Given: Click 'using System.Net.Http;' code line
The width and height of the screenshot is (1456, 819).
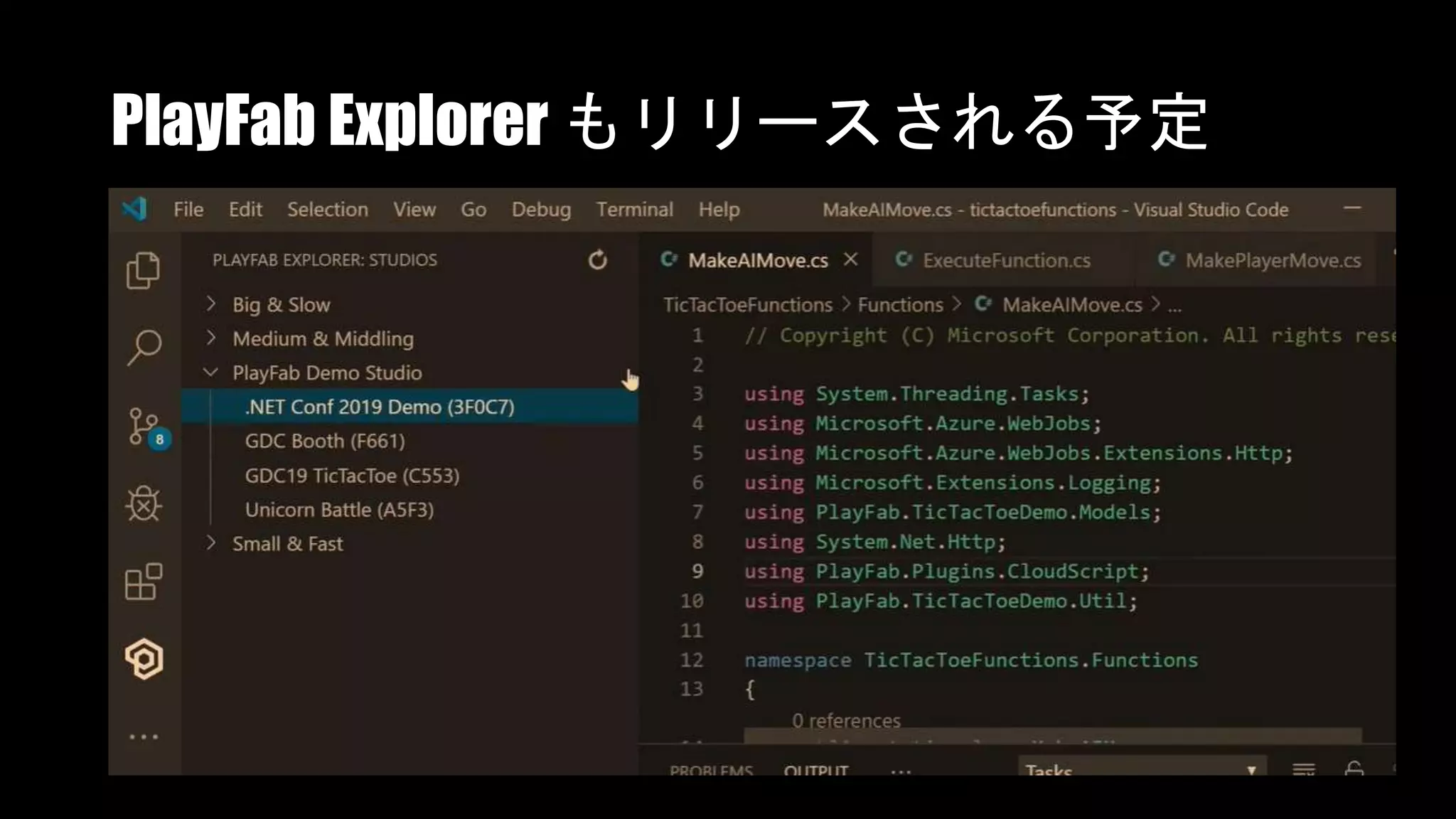Looking at the screenshot, I should pyautogui.click(x=875, y=542).
